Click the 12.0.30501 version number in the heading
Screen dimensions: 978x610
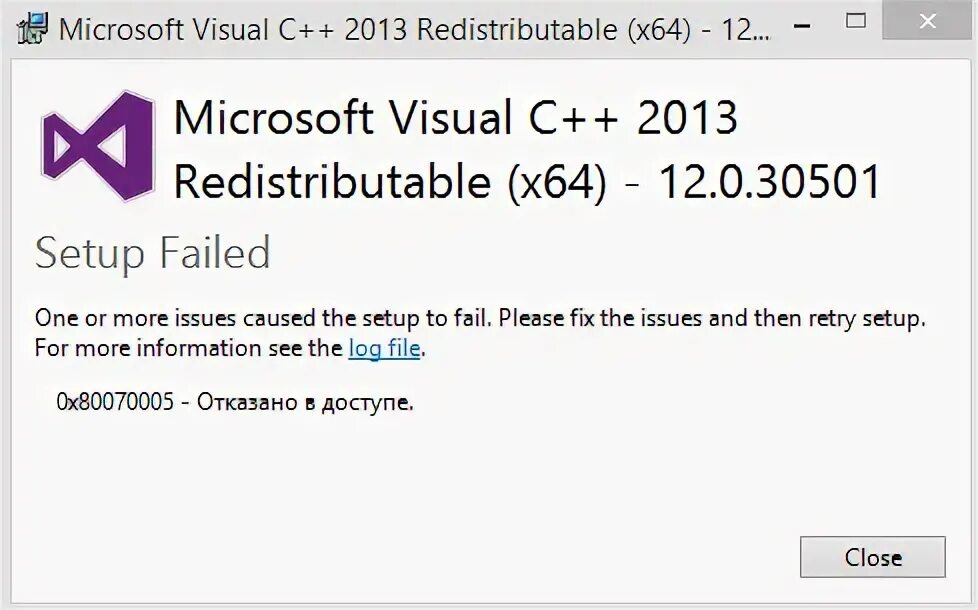(x=769, y=182)
